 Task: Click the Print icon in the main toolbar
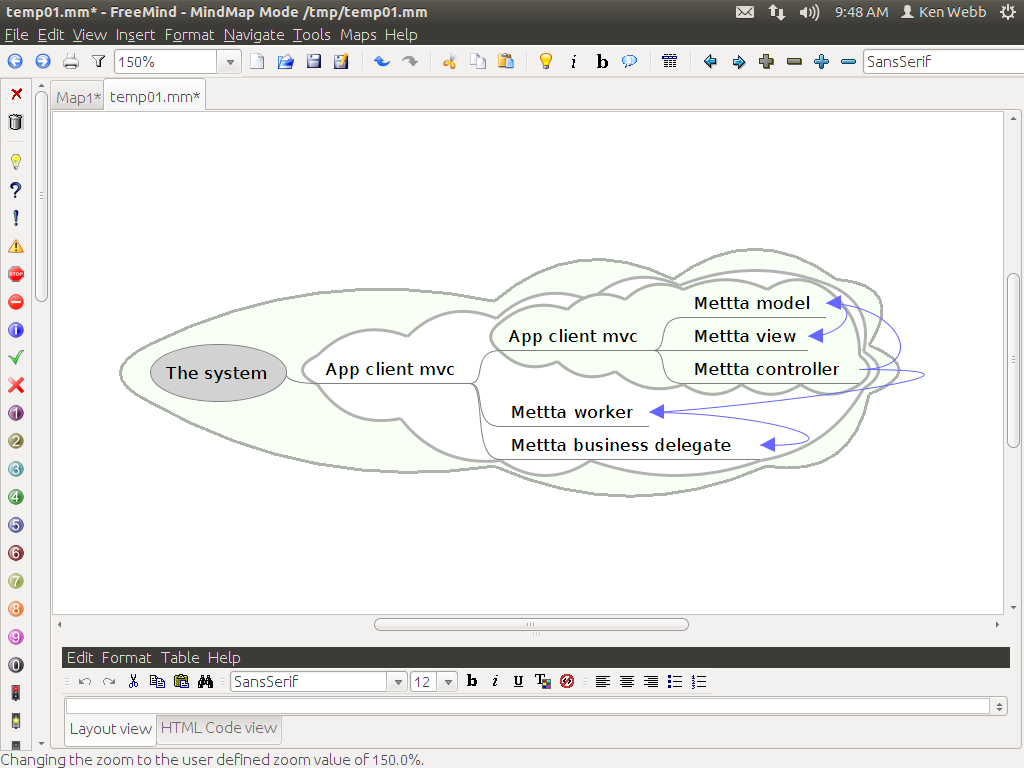pyautogui.click(x=71, y=62)
